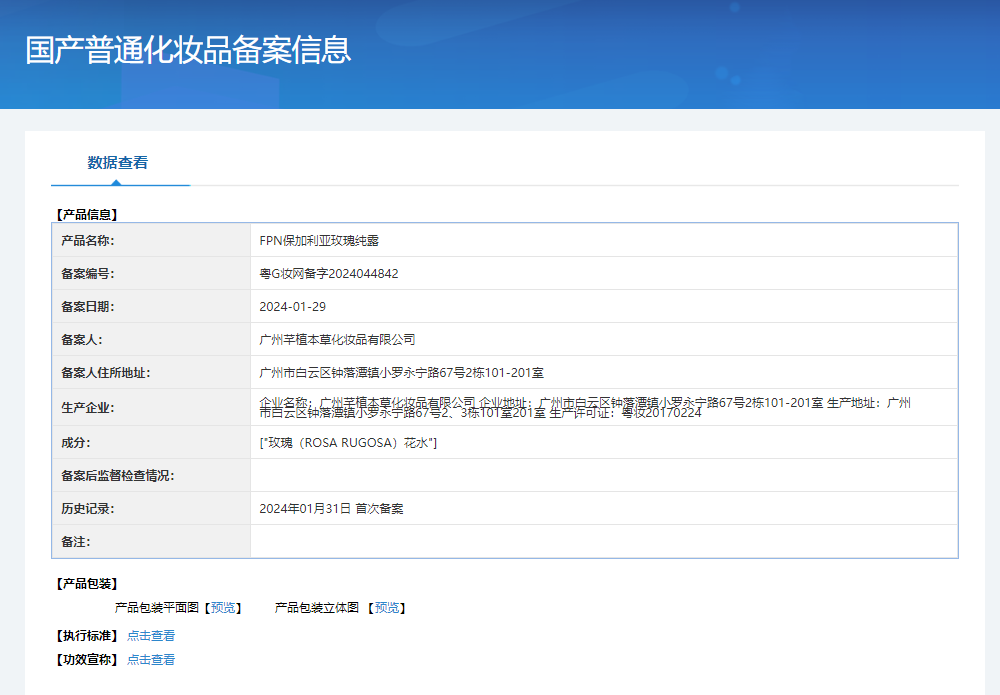This screenshot has height=695, width=1000.
Task: Click filing number 粤G妆网备字2024044842
Action: coord(329,274)
